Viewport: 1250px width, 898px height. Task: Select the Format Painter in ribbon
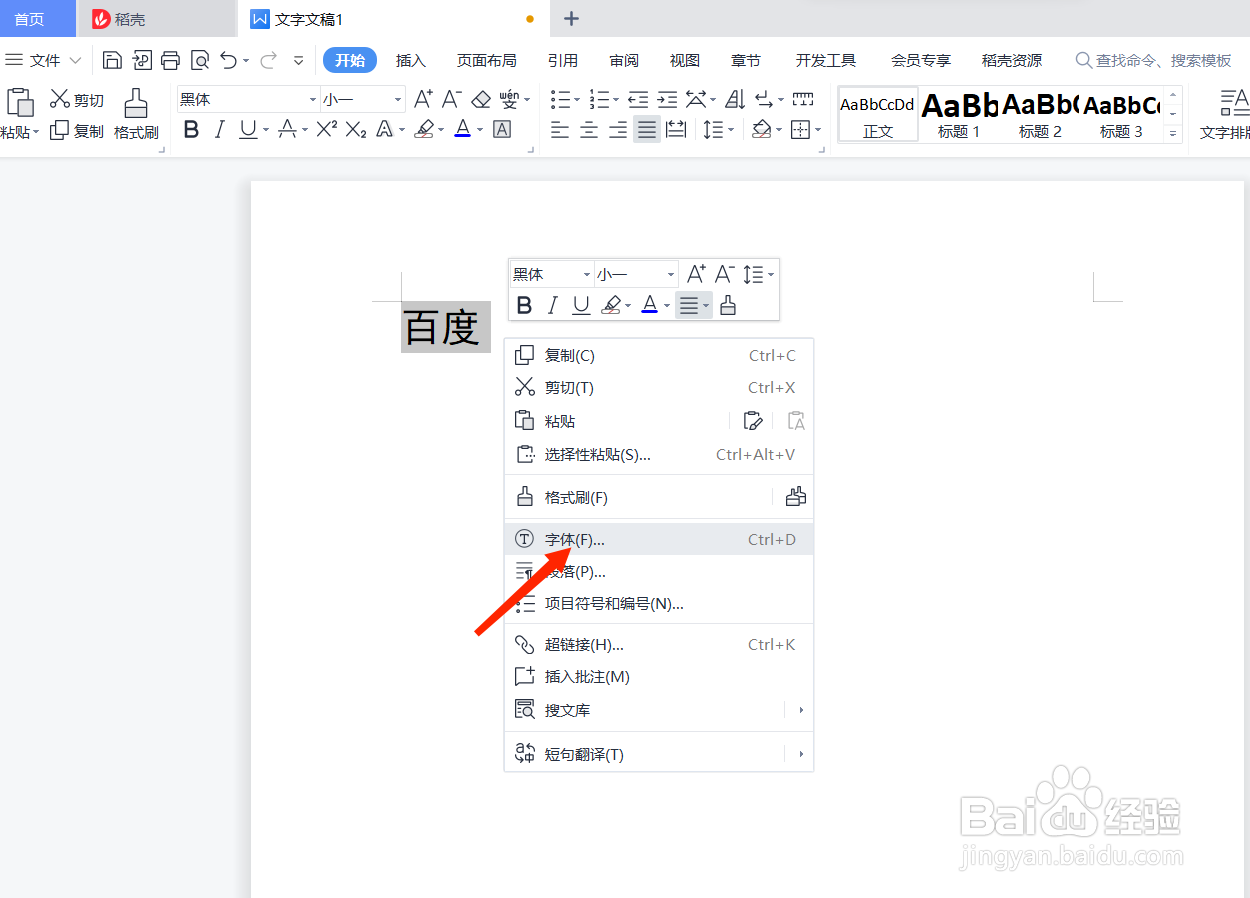136,114
